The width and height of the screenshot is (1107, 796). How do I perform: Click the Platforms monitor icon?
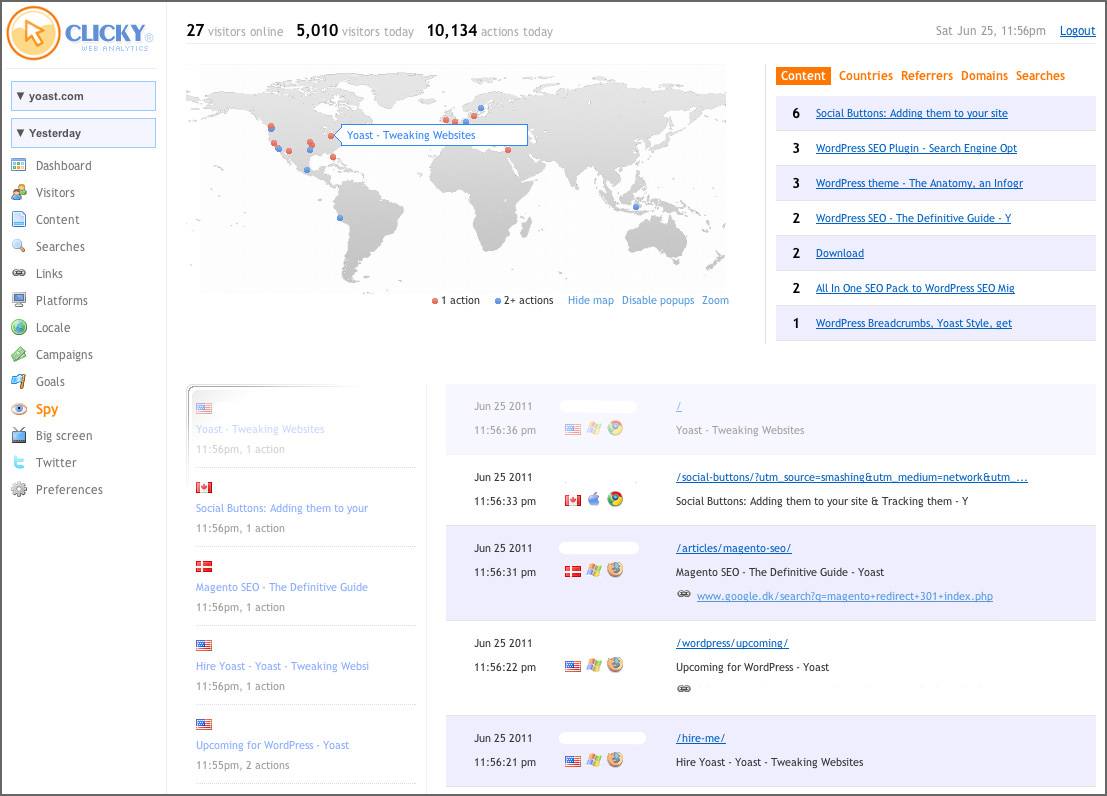click(18, 301)
